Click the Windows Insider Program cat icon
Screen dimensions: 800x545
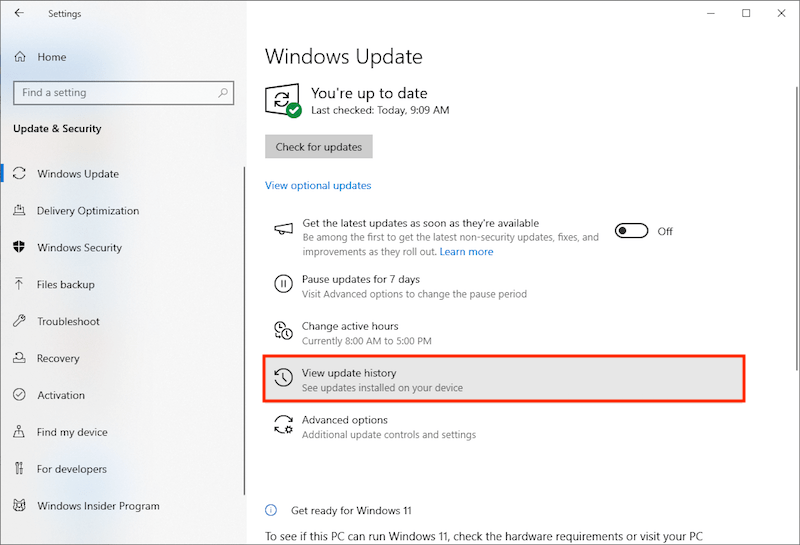coord(19,505)
